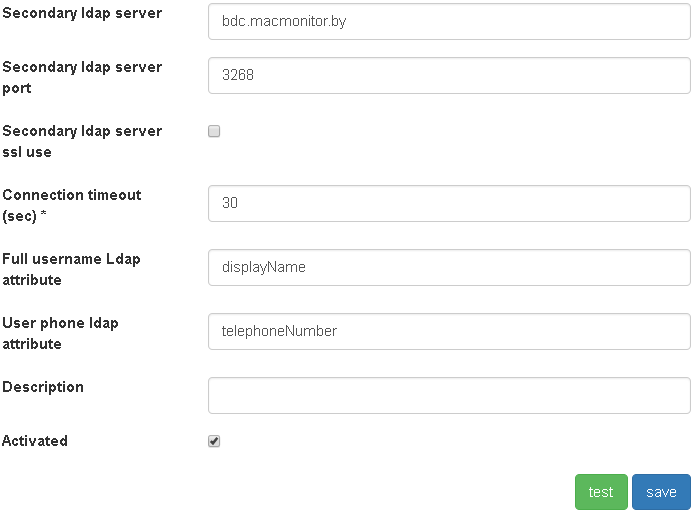Enable Secondary ldap server ssl use checkbox
The width and height of the screenshot is (694, 524).
click(214, 131)
